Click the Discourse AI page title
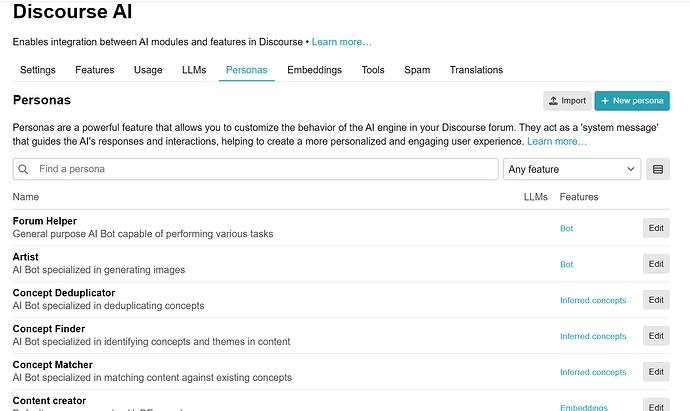Image resolution: width=690 pixels, height=411 pixels. click(x=73, y=11)
